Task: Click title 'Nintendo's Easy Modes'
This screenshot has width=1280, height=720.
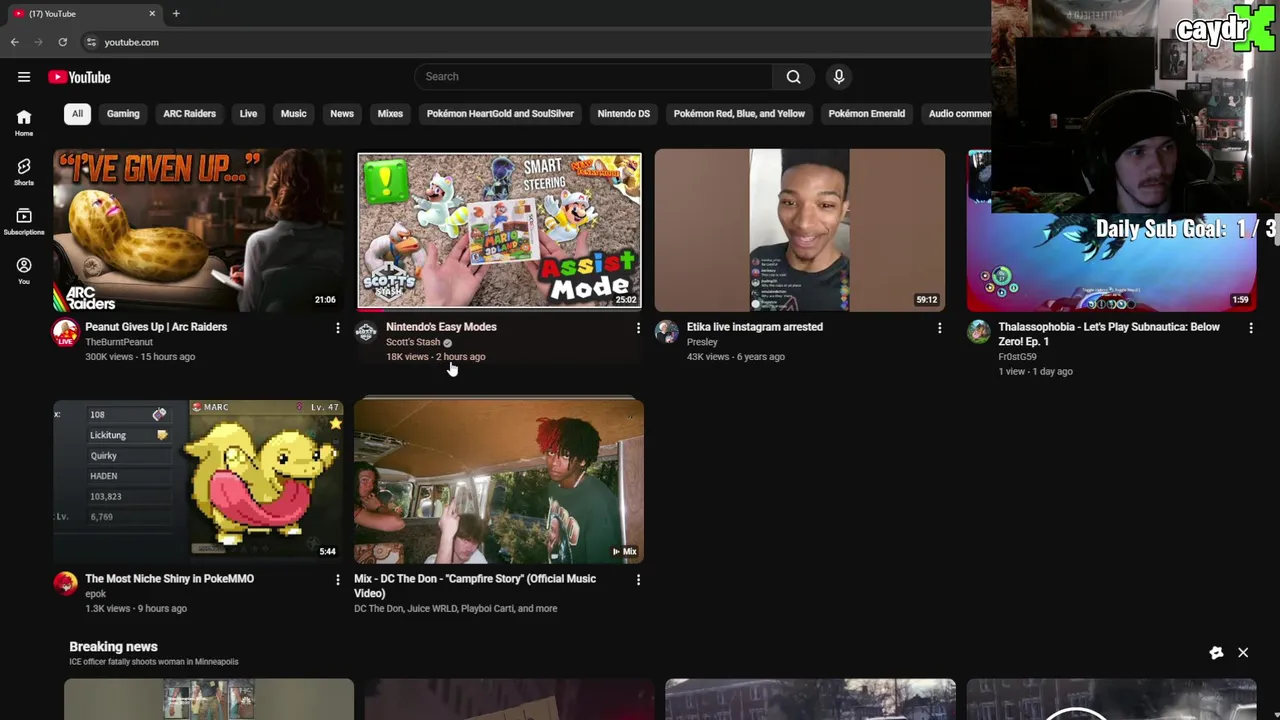Action: point(441,327)
